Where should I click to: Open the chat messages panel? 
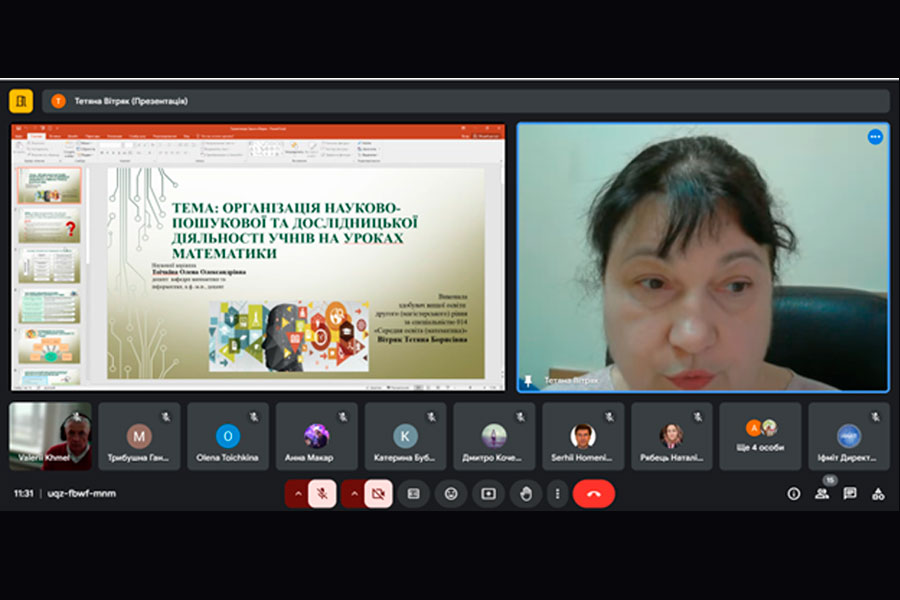[850, 493]
